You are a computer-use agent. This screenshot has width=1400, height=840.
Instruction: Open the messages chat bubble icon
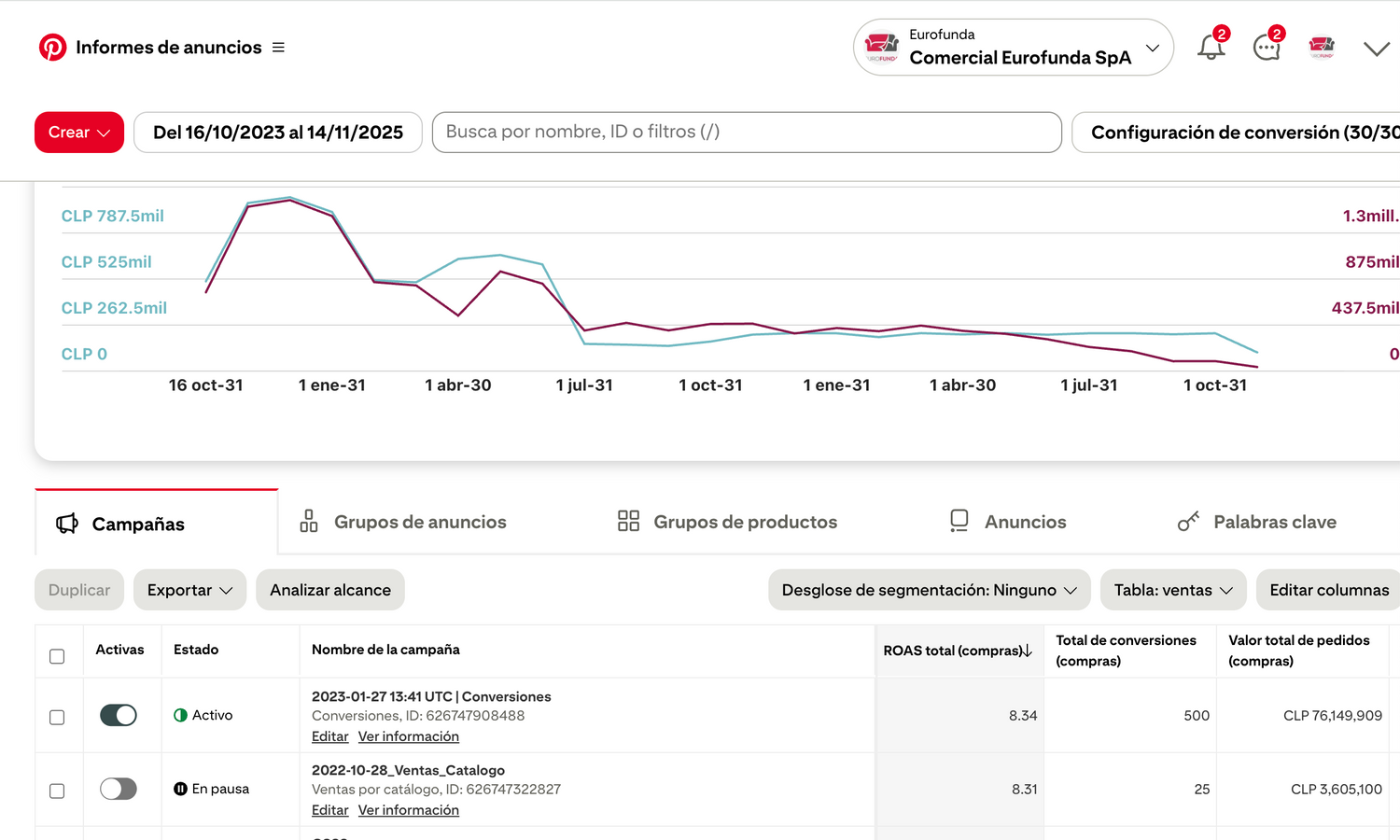tap(1266, 48)
